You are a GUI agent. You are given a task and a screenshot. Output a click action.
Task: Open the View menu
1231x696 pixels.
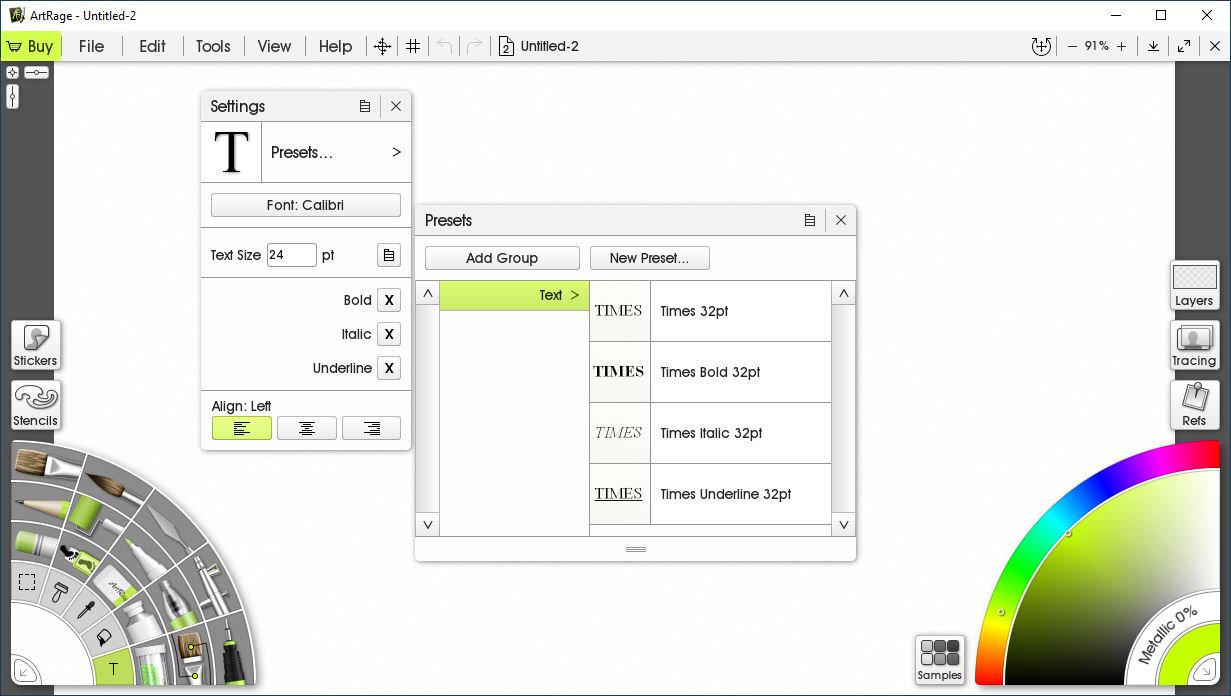274,46
